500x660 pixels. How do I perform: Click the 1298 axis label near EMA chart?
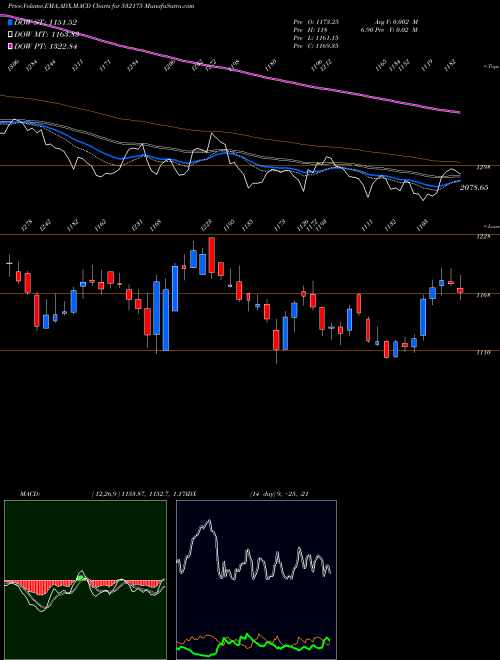484,168
